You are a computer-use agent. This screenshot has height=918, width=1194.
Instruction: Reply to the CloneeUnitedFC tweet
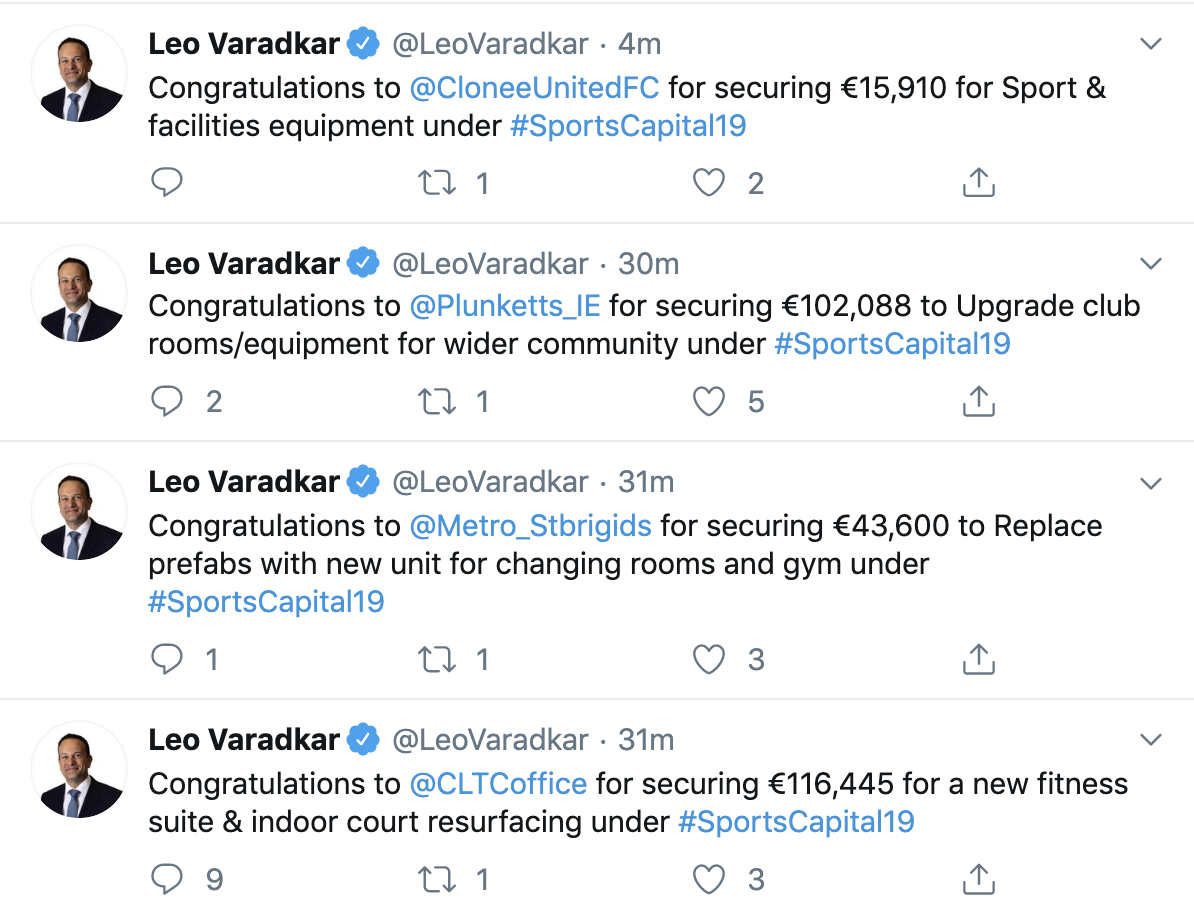(167, 183)
